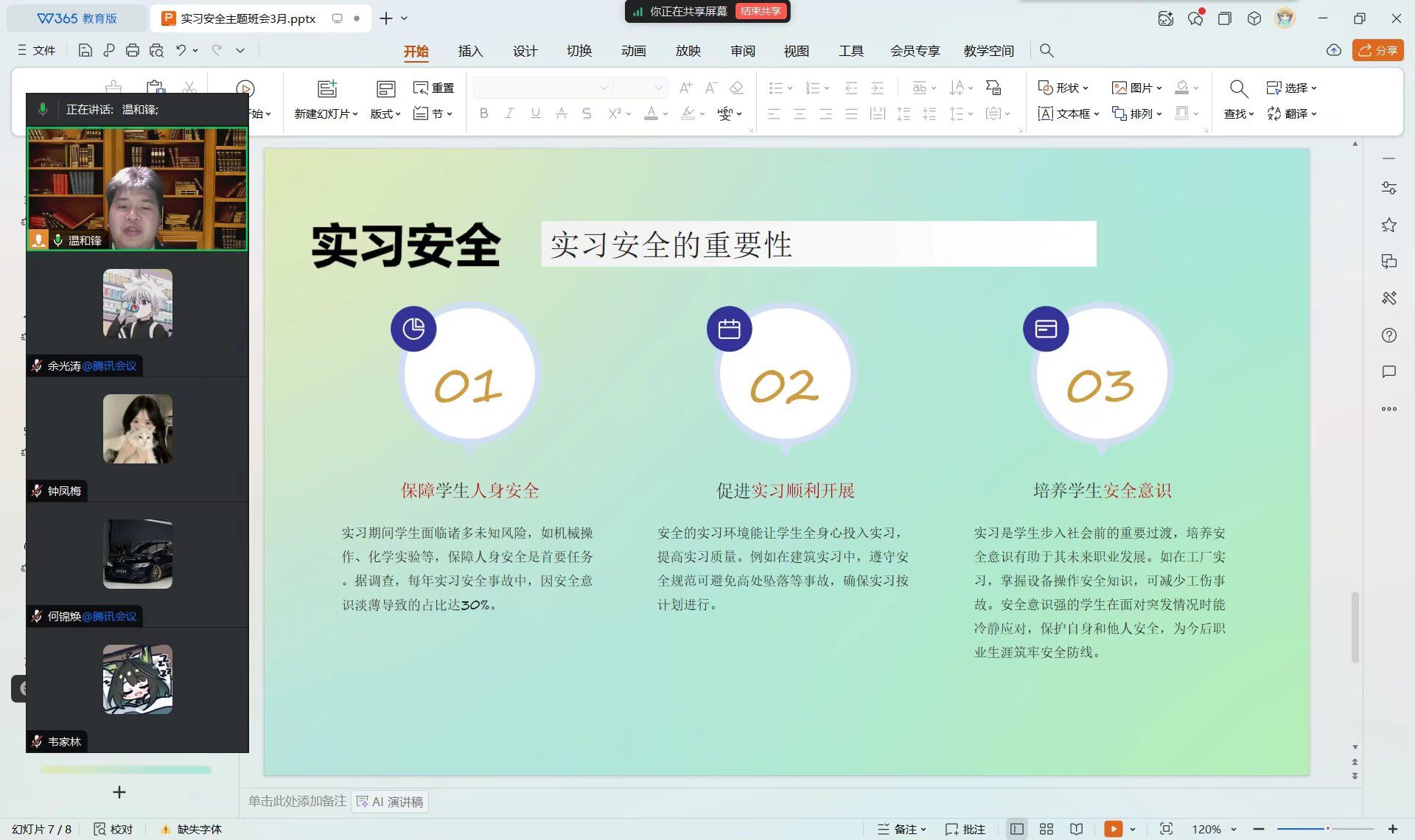Open the help question mark in sidebar
Screen dimensions: 1415x840
(x=1389, y=335)
